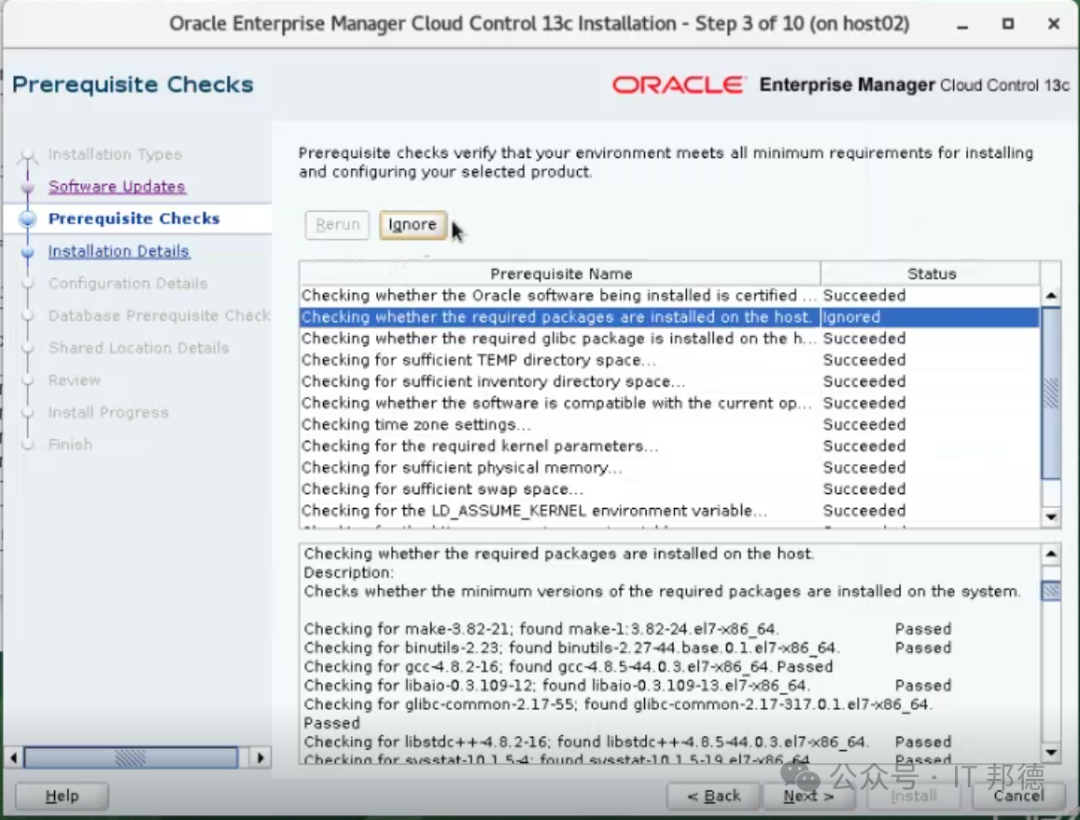Go Back to previous step
The height and width of the screenshot is (820, 1080).
coord(714,796)
